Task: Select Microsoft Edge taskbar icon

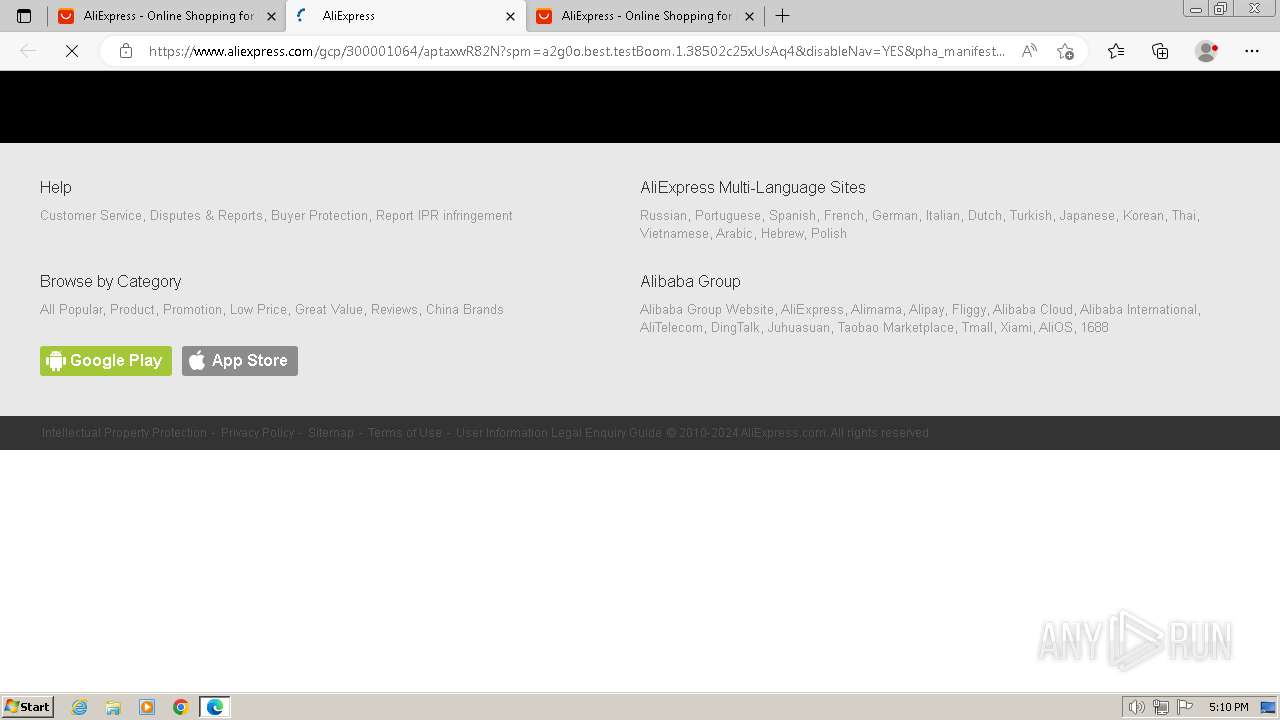Action: point(215,707)
